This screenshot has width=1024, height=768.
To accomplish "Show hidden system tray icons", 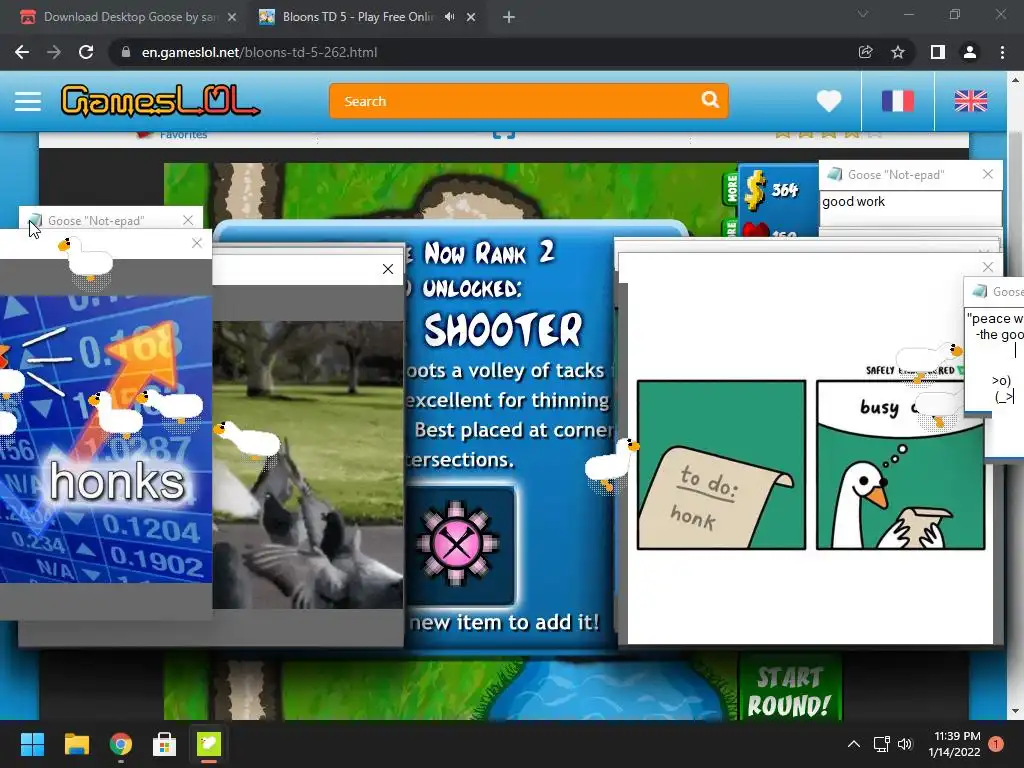I will (854, 744).
